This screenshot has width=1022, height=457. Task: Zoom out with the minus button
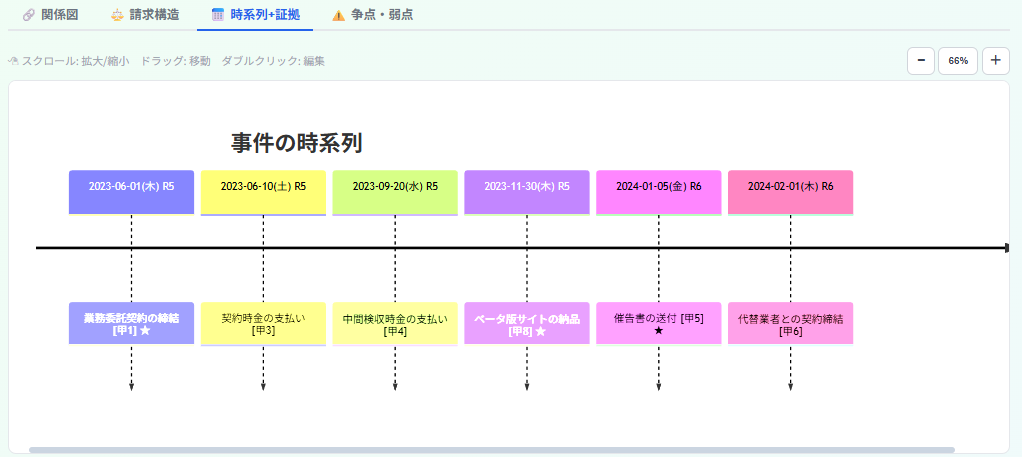pyautogui.click(x=921, y=61)
